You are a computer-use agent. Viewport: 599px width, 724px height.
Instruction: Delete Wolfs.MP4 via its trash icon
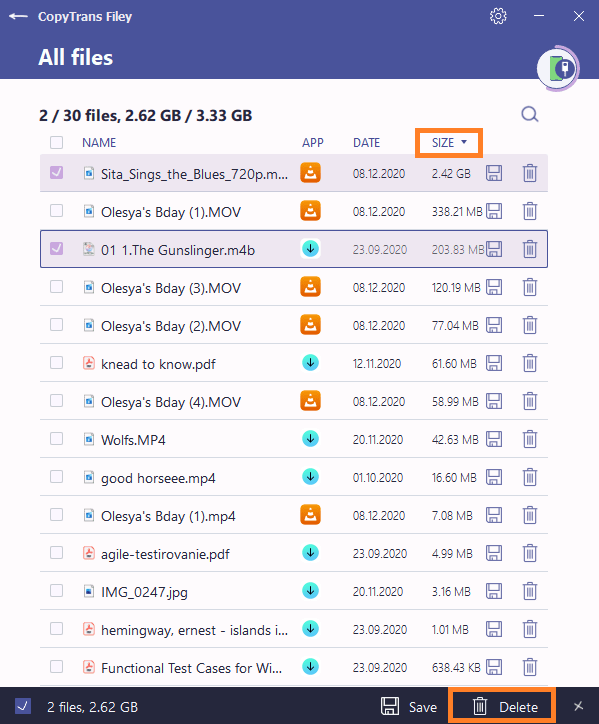(530, 439)
